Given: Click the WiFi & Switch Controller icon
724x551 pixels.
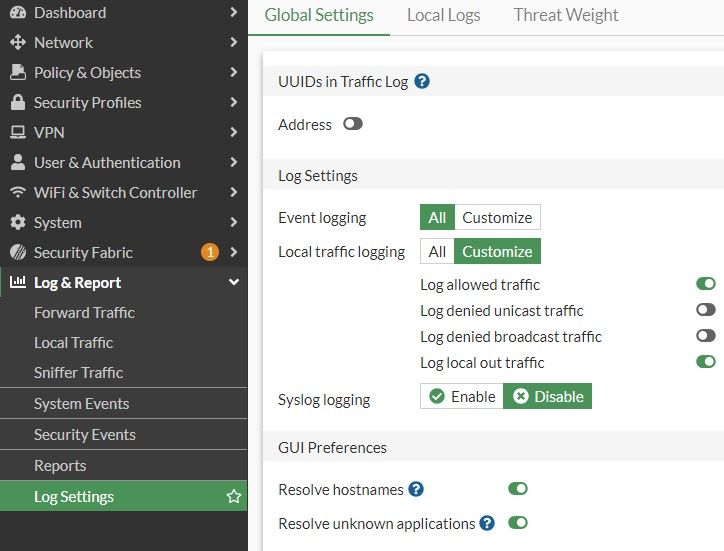Looking at the screenshot, I should pyautogui.click(x=17, y=193).
